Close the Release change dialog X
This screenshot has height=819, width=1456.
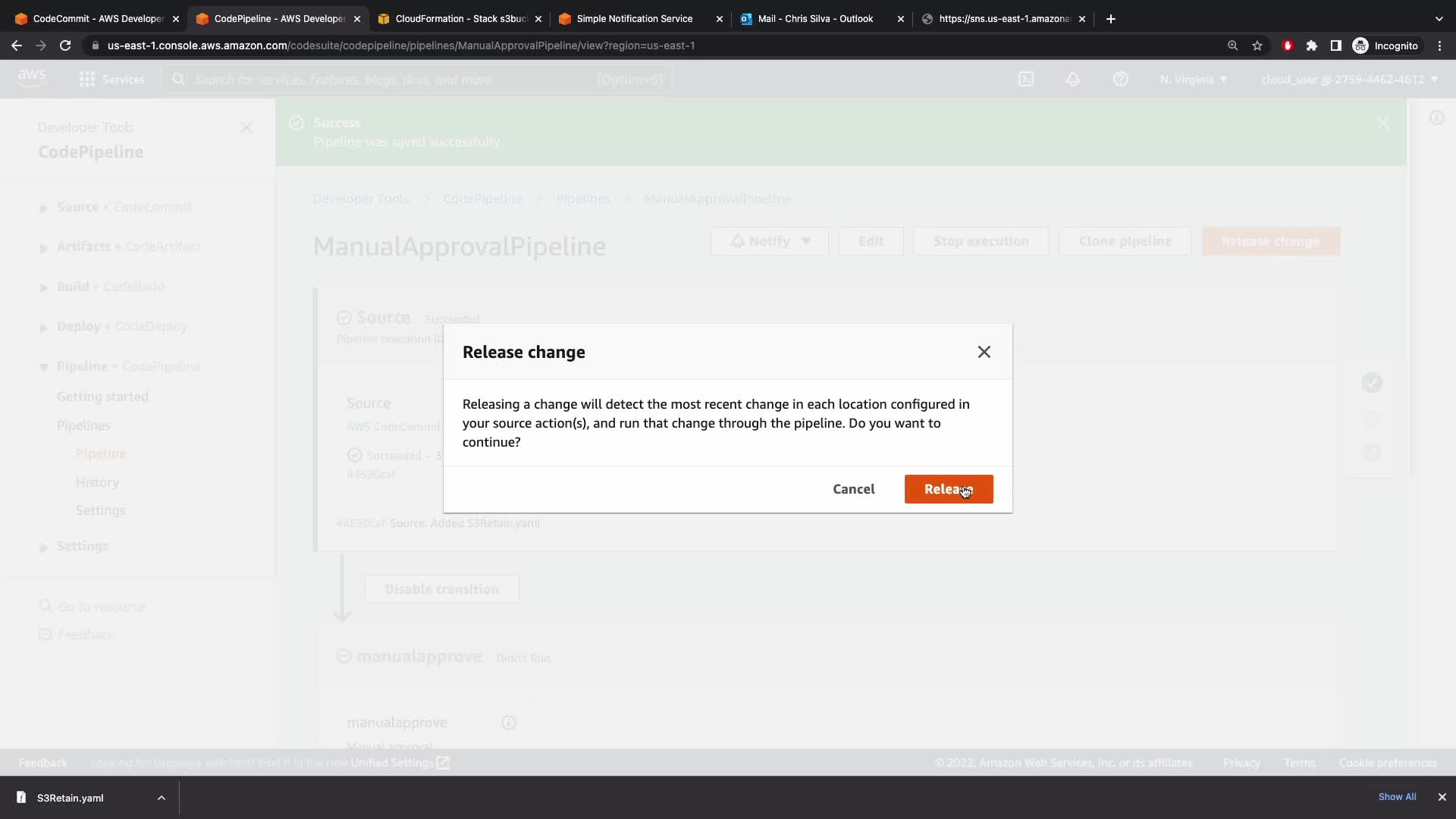click(984, 352)
